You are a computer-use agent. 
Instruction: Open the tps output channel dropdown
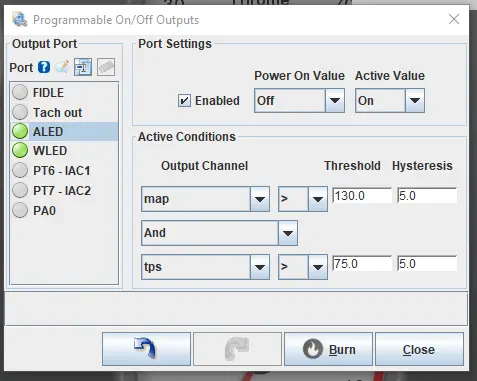[x=205, y=267]
